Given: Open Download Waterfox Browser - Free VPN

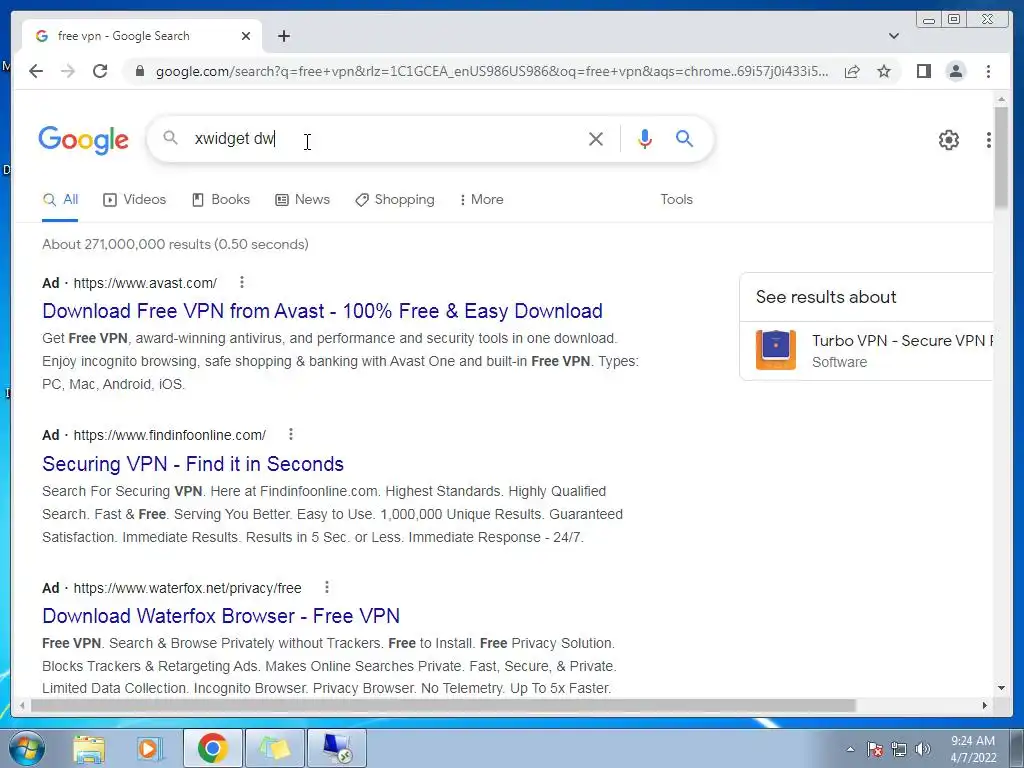Looking at the screenshot, I should [x=221, y=616].
